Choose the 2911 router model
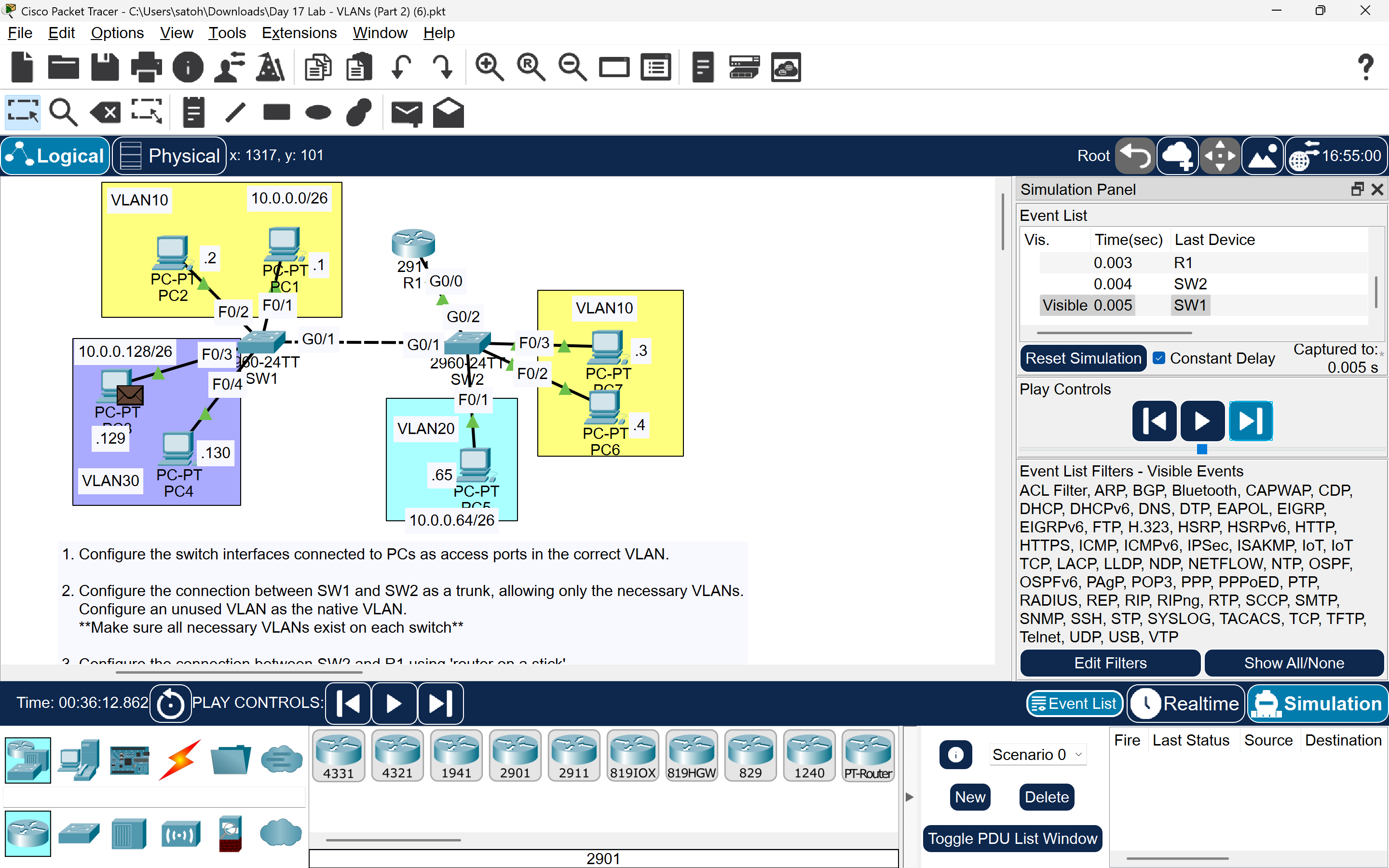Viewport: 1389px width, 868px height. point(573,755)
